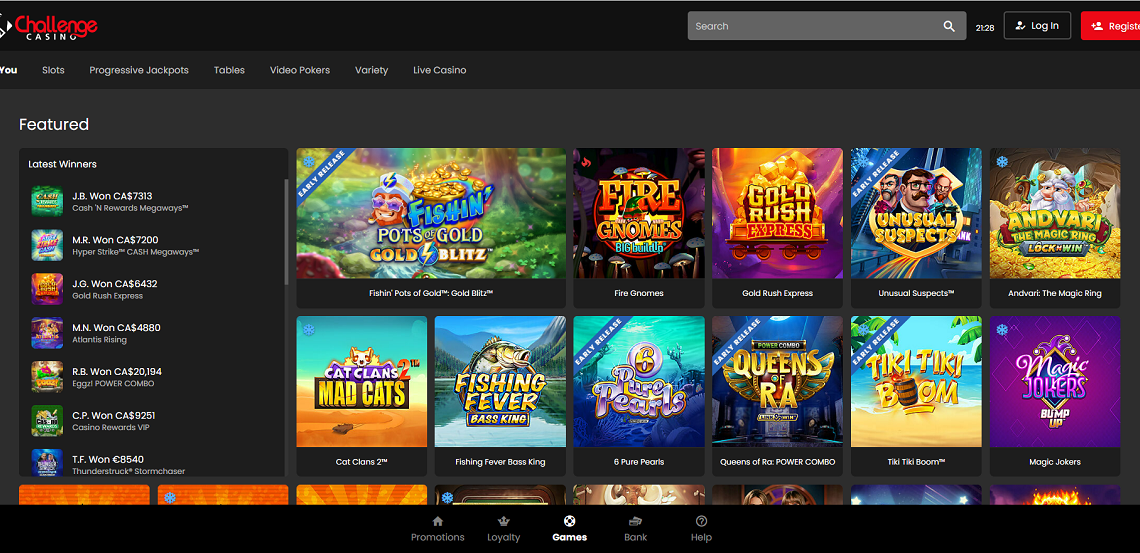Open the Slots category
Image resolution: width=1140 pixels, height=553 pixels.
point(53,70)
